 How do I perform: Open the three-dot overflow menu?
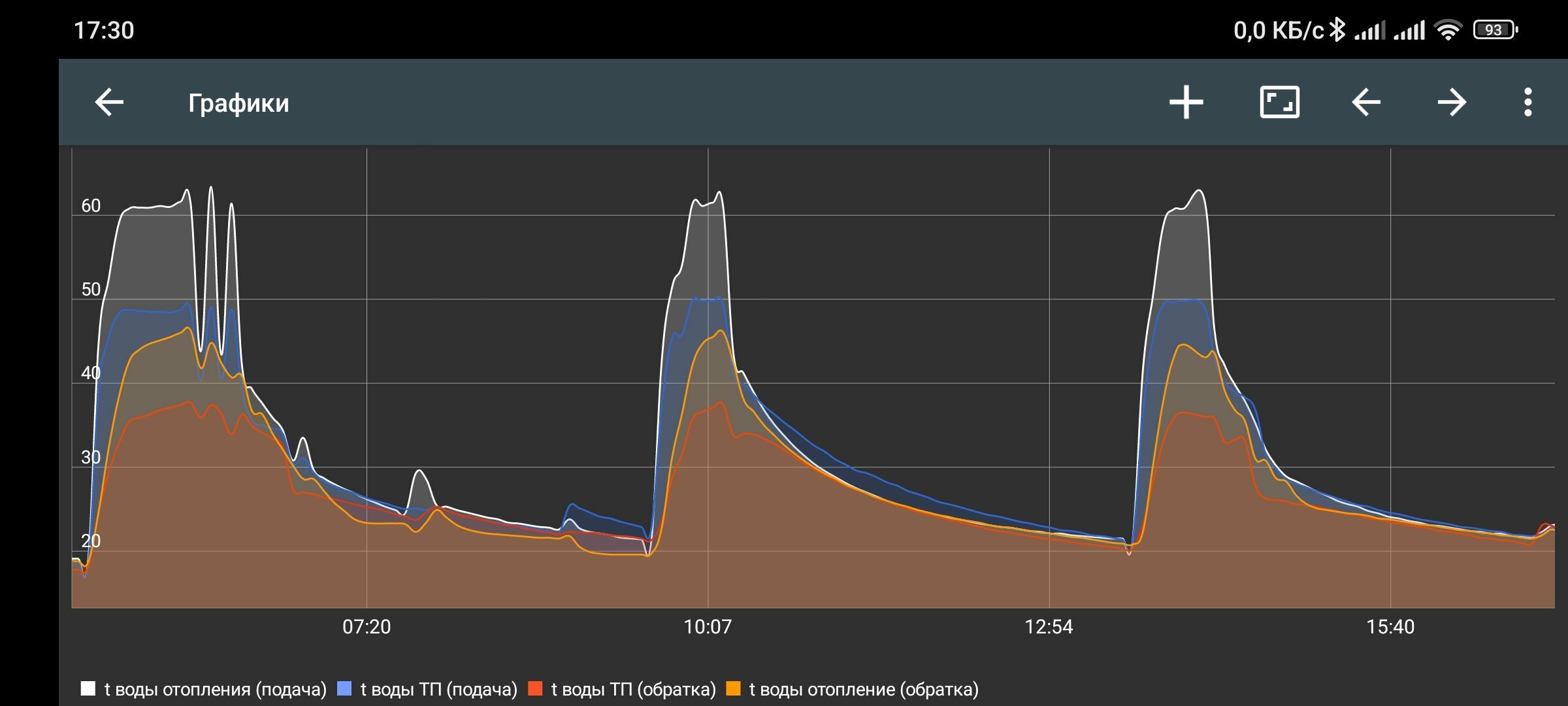point(1527,103)
